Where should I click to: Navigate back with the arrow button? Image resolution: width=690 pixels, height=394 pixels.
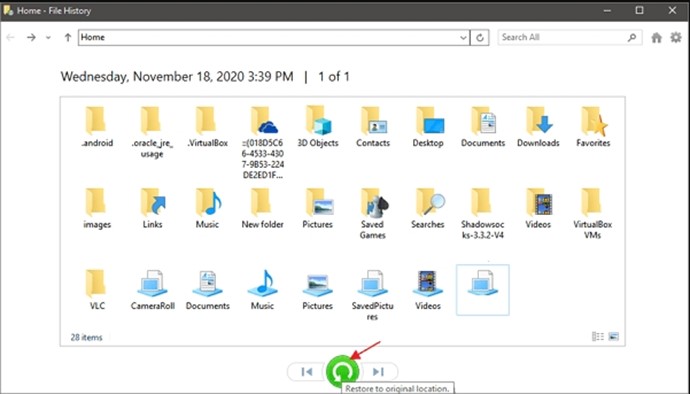[11, 37]
